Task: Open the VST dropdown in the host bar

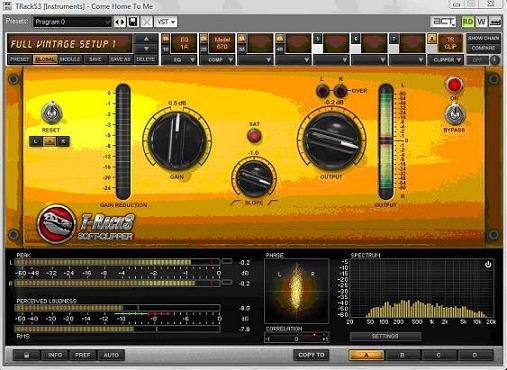Action: coord(166,22)
